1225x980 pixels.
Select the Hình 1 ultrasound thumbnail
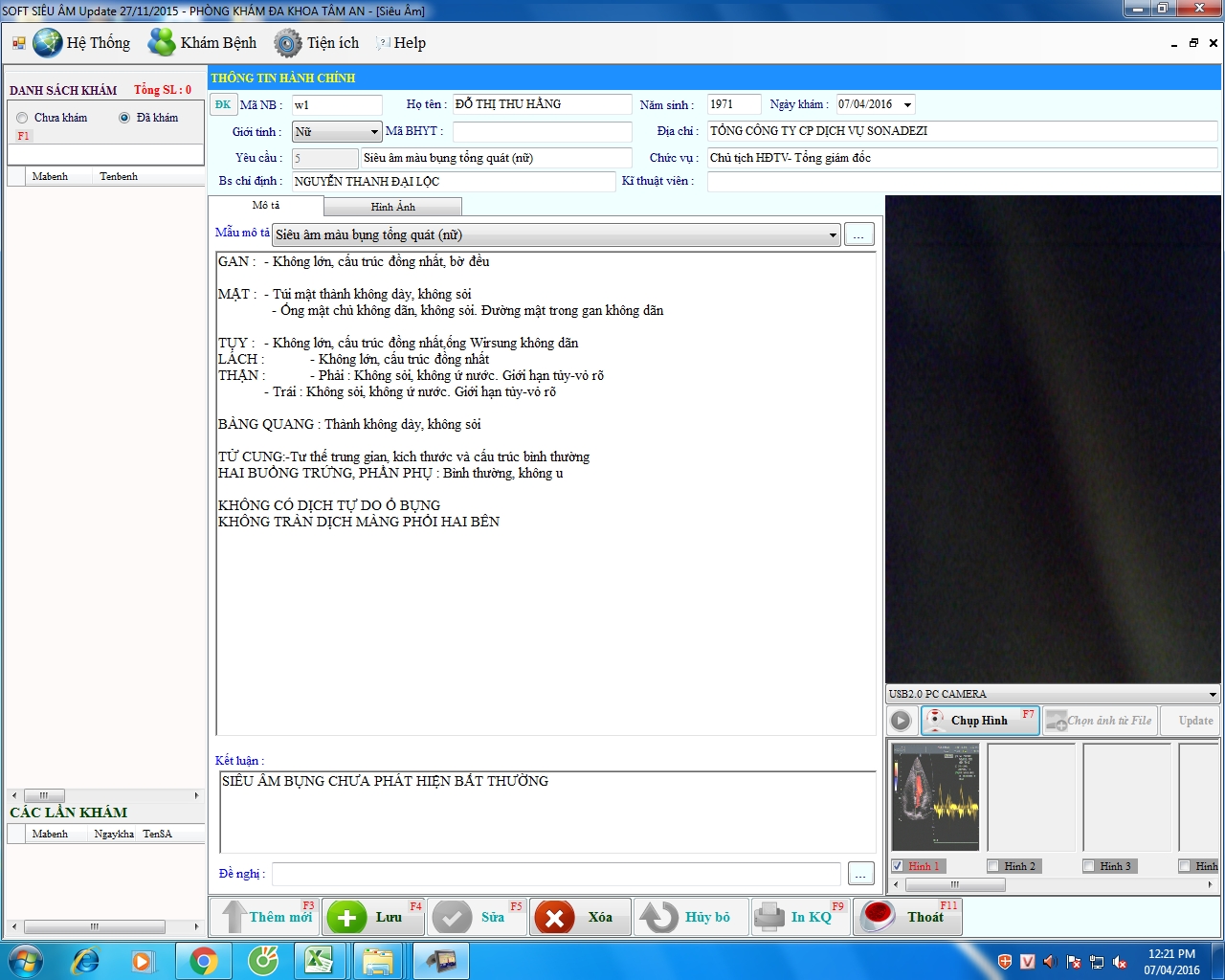coord(935,797)
